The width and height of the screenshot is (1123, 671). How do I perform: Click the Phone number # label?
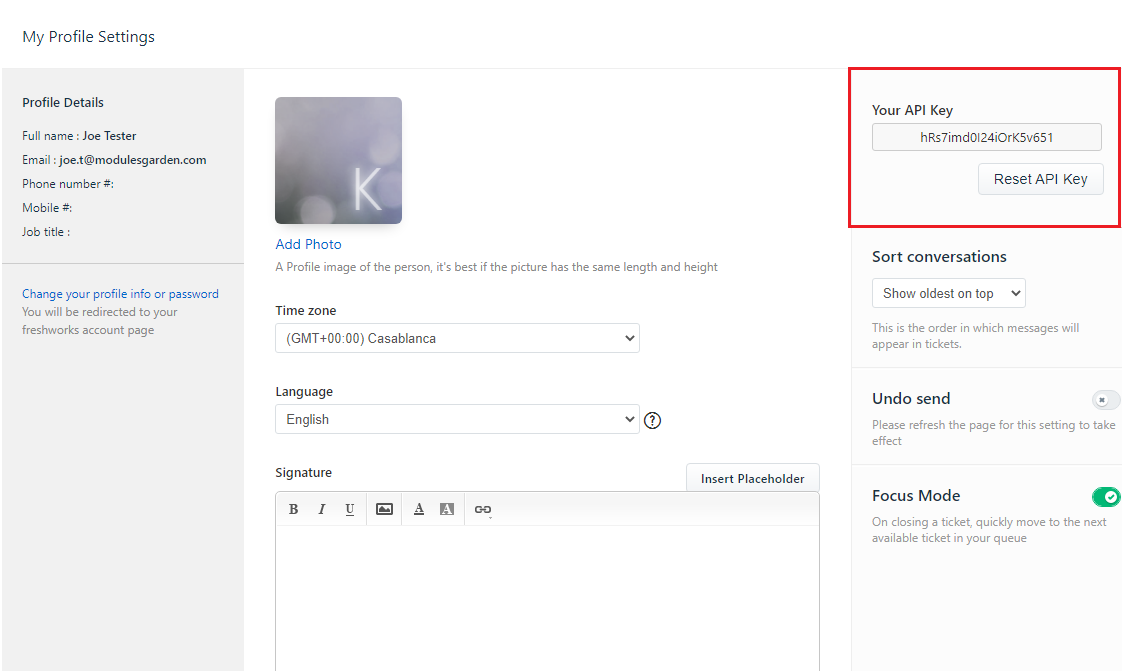click(68, 183)
